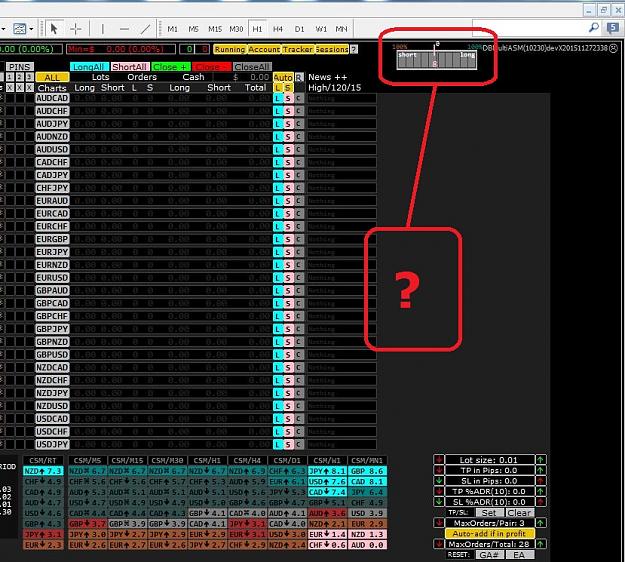Screen dimensions: 625x562
Task: Click the search magnifier icon
Action: [x=594, y=28]
